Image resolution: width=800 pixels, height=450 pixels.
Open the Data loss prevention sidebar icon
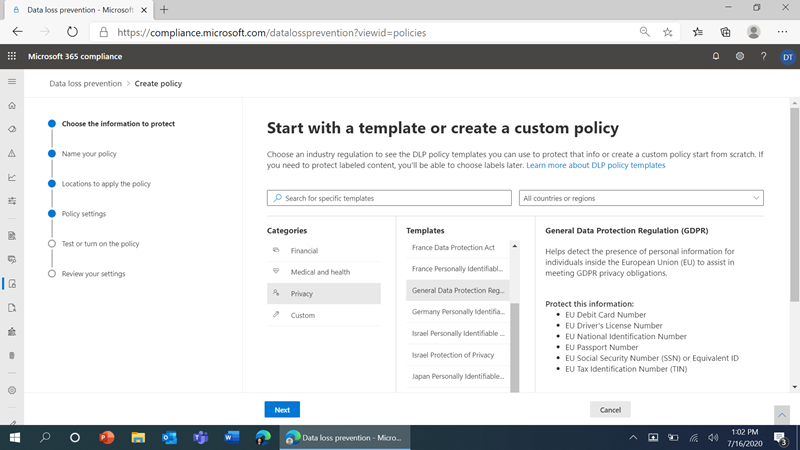(12, 284)
